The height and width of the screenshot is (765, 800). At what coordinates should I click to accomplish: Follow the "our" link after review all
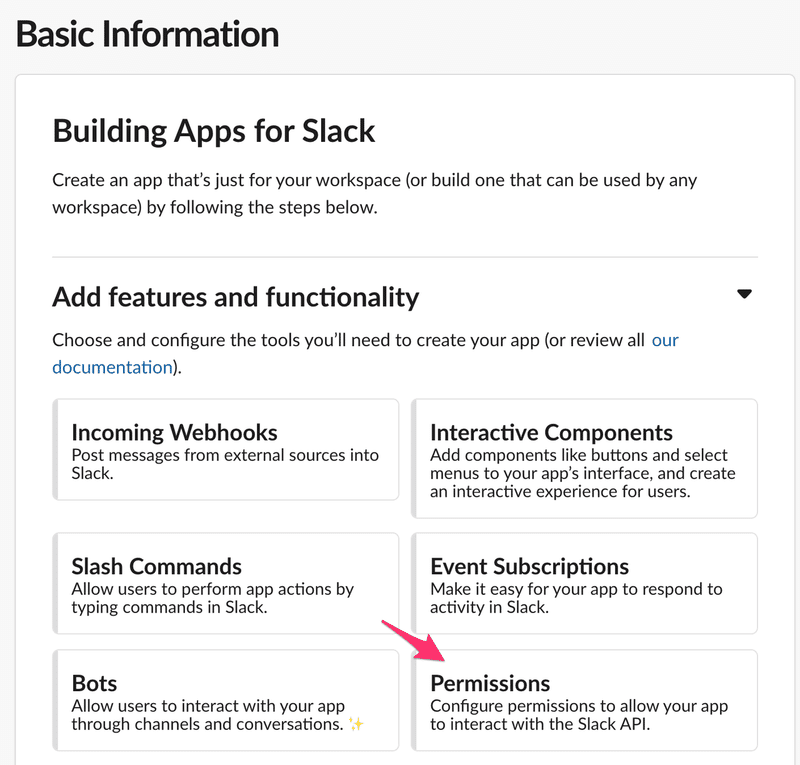pos(665,340)
